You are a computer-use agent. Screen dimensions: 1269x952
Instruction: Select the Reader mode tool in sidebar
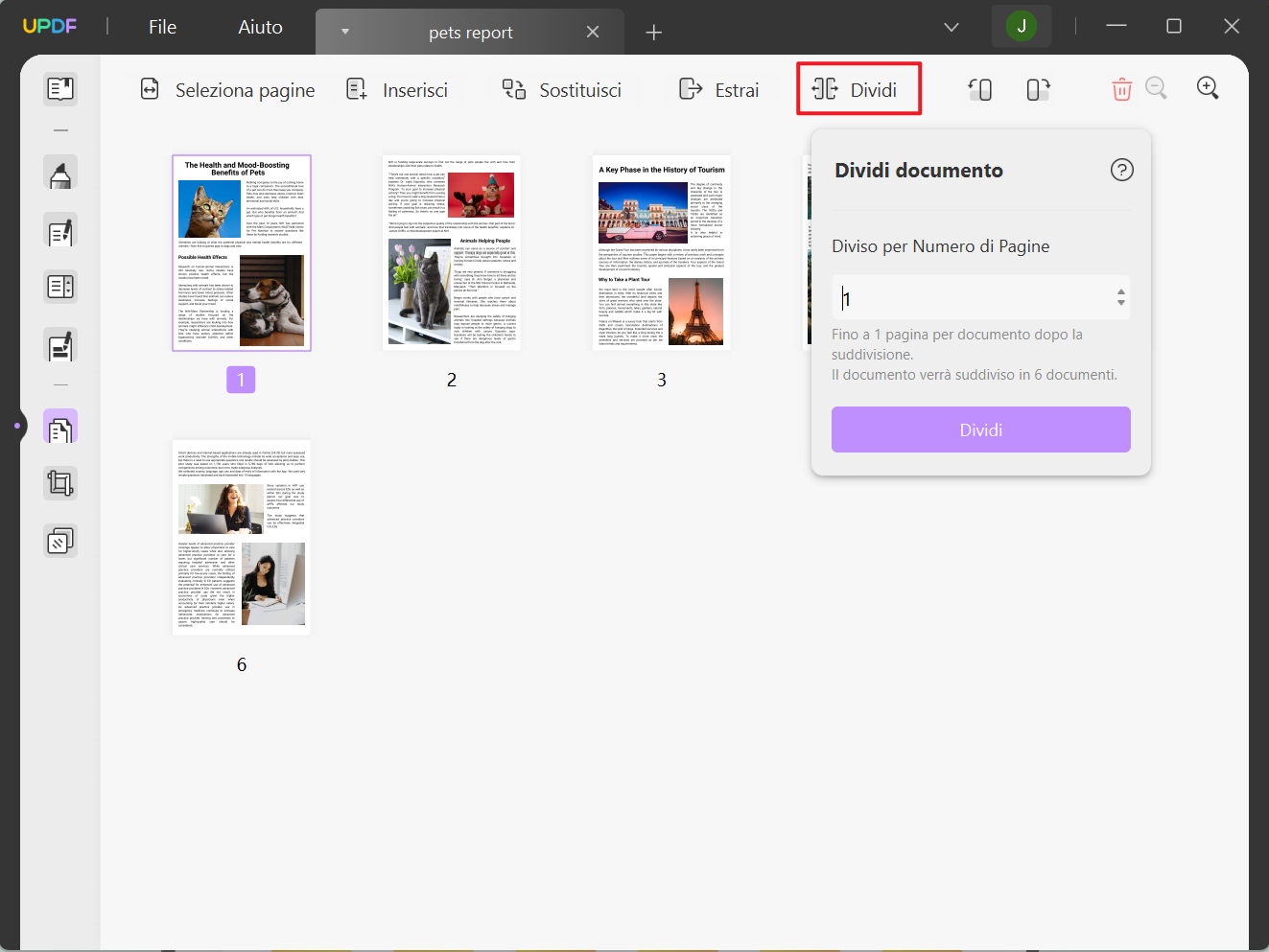point(60,89)
